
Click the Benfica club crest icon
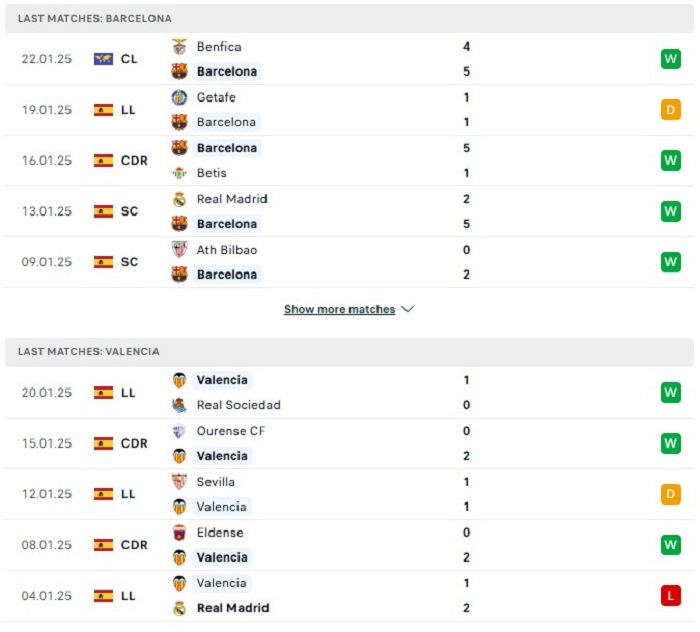point(179,46)
